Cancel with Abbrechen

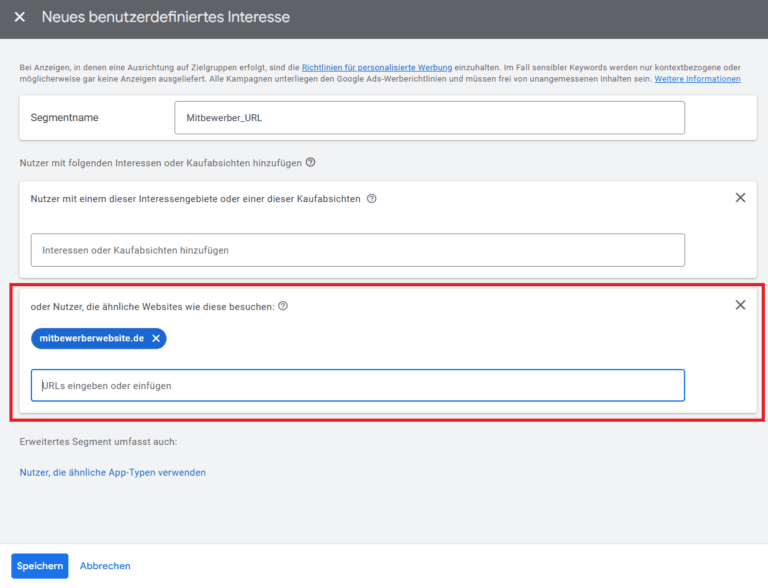click(105, 566)
